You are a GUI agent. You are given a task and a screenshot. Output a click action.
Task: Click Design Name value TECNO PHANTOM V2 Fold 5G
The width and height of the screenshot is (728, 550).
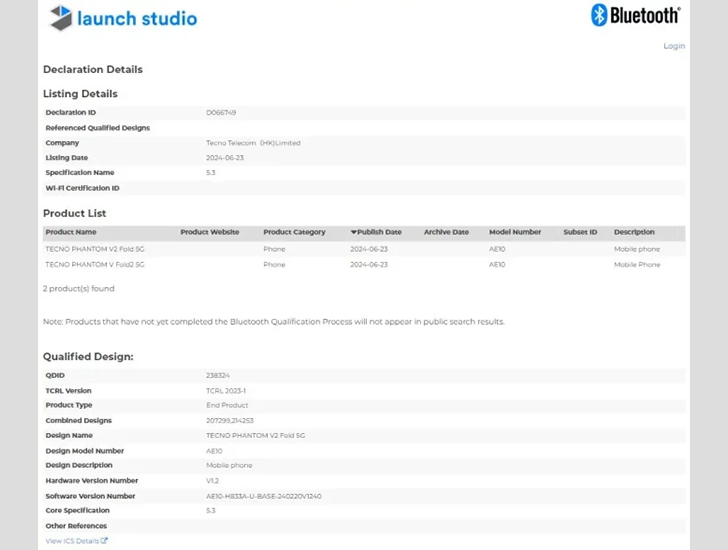256,435
